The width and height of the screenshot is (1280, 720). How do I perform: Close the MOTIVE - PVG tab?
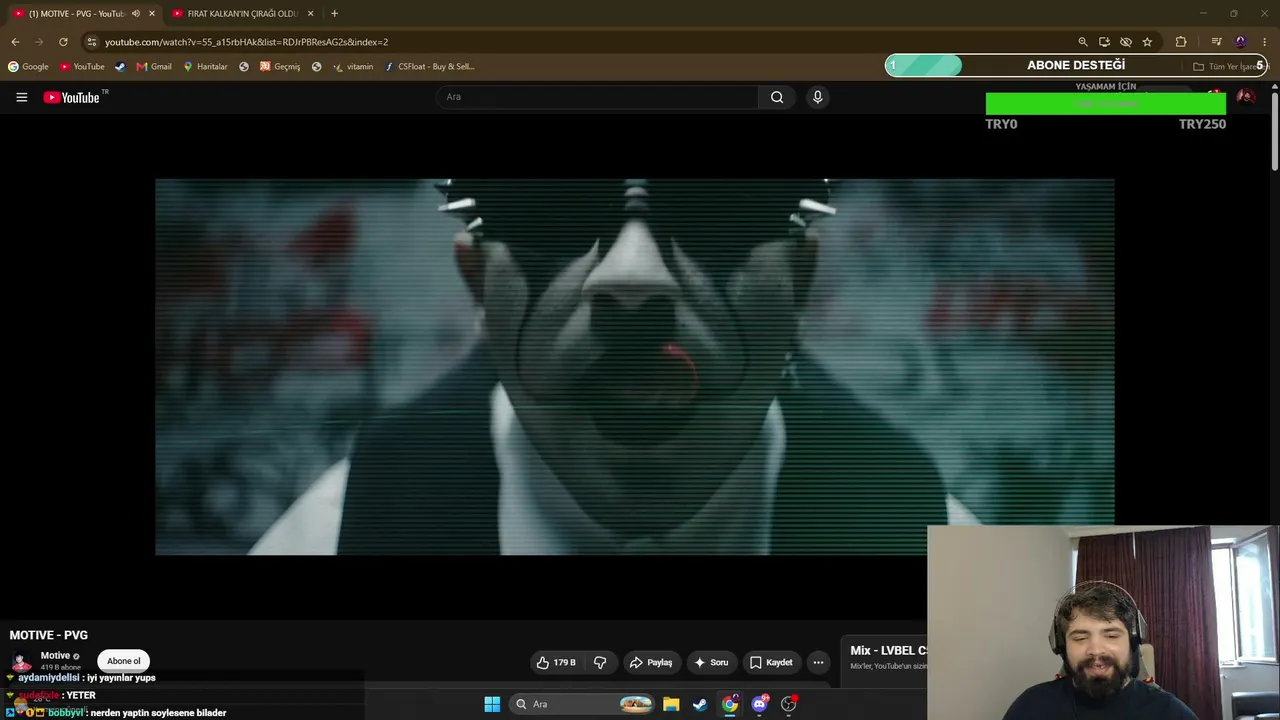click(x=152, y=14)
